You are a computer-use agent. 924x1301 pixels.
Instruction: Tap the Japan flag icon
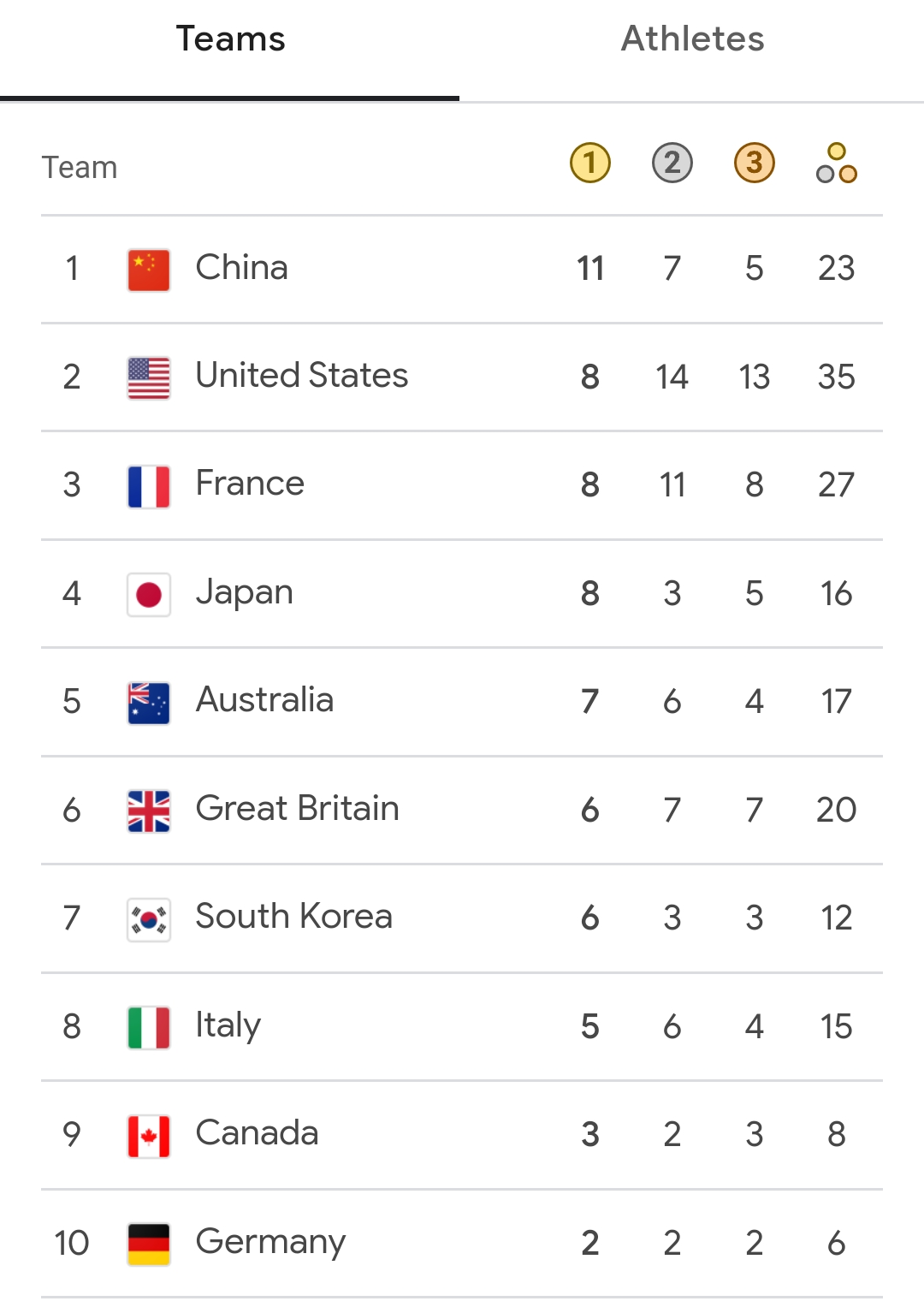pos(149,594)
